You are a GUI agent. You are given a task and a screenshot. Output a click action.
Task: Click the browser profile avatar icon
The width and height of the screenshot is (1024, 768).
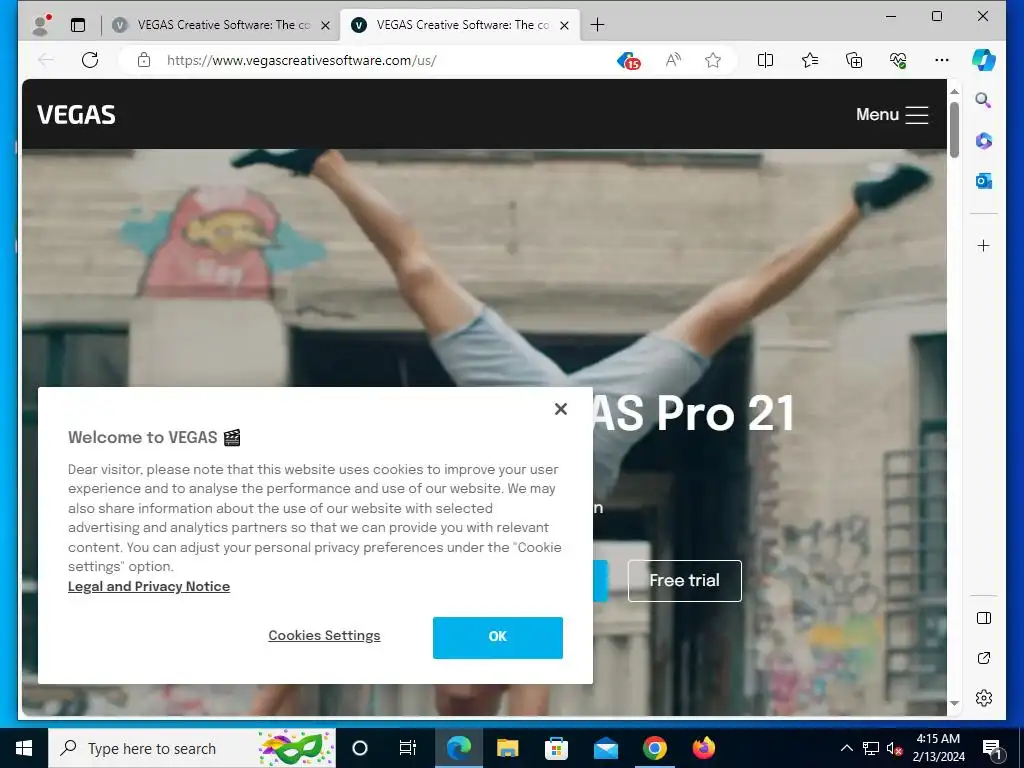[41, 25]
